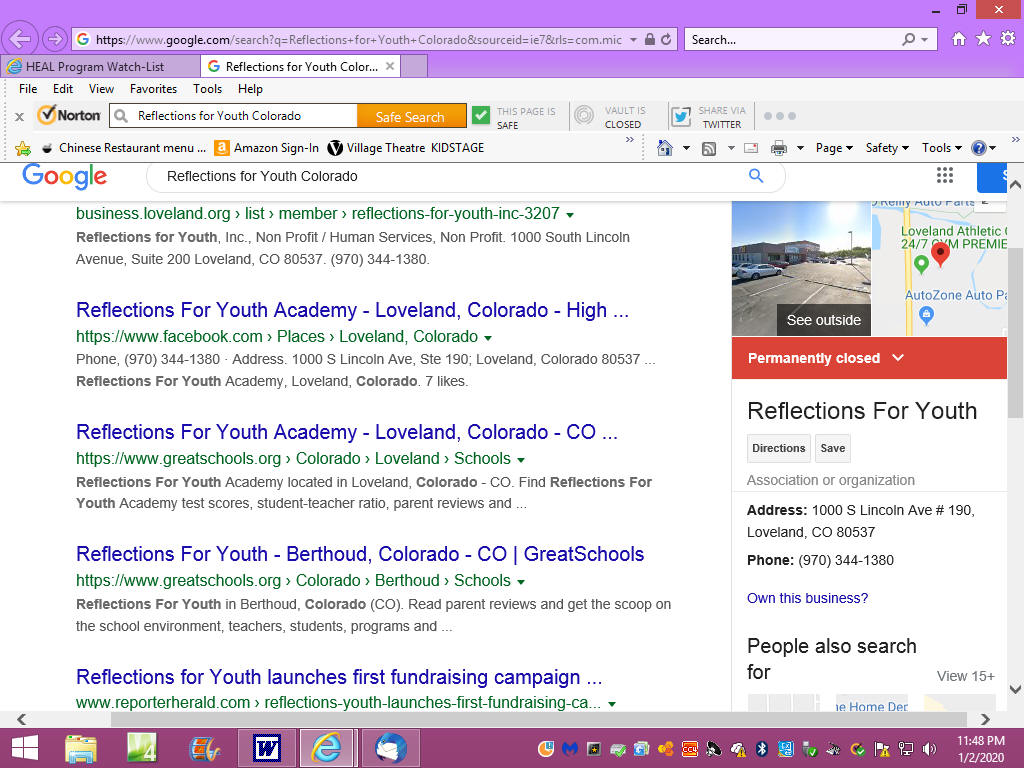This screenshot has width=1024, height=768.
Task: Click the command bar Home icon
Action: click(x=665, y=148)
